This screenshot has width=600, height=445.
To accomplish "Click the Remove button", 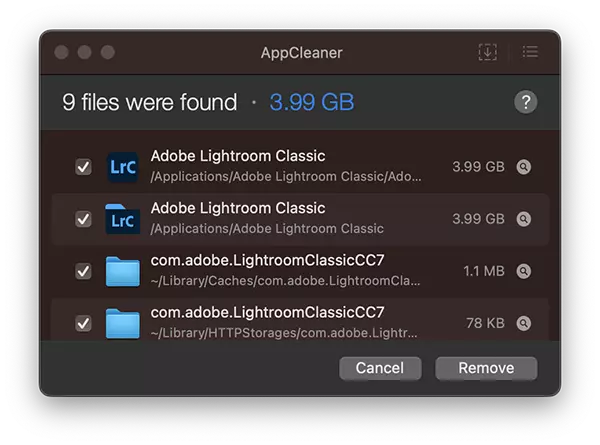I will point(486,368).
